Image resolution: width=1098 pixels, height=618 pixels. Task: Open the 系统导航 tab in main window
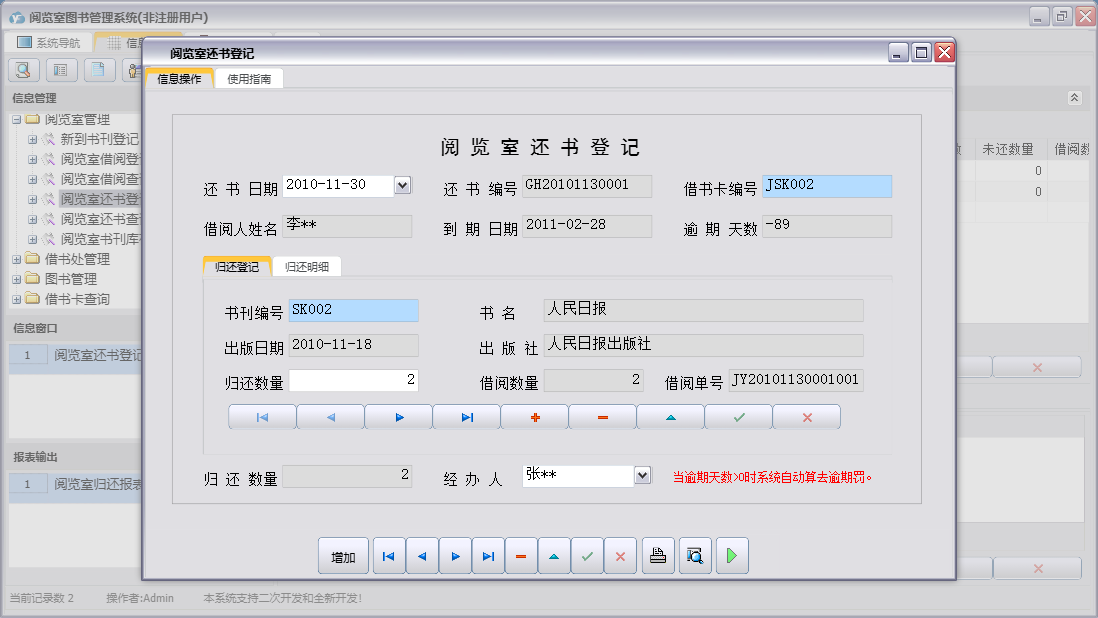coord(48,43)
